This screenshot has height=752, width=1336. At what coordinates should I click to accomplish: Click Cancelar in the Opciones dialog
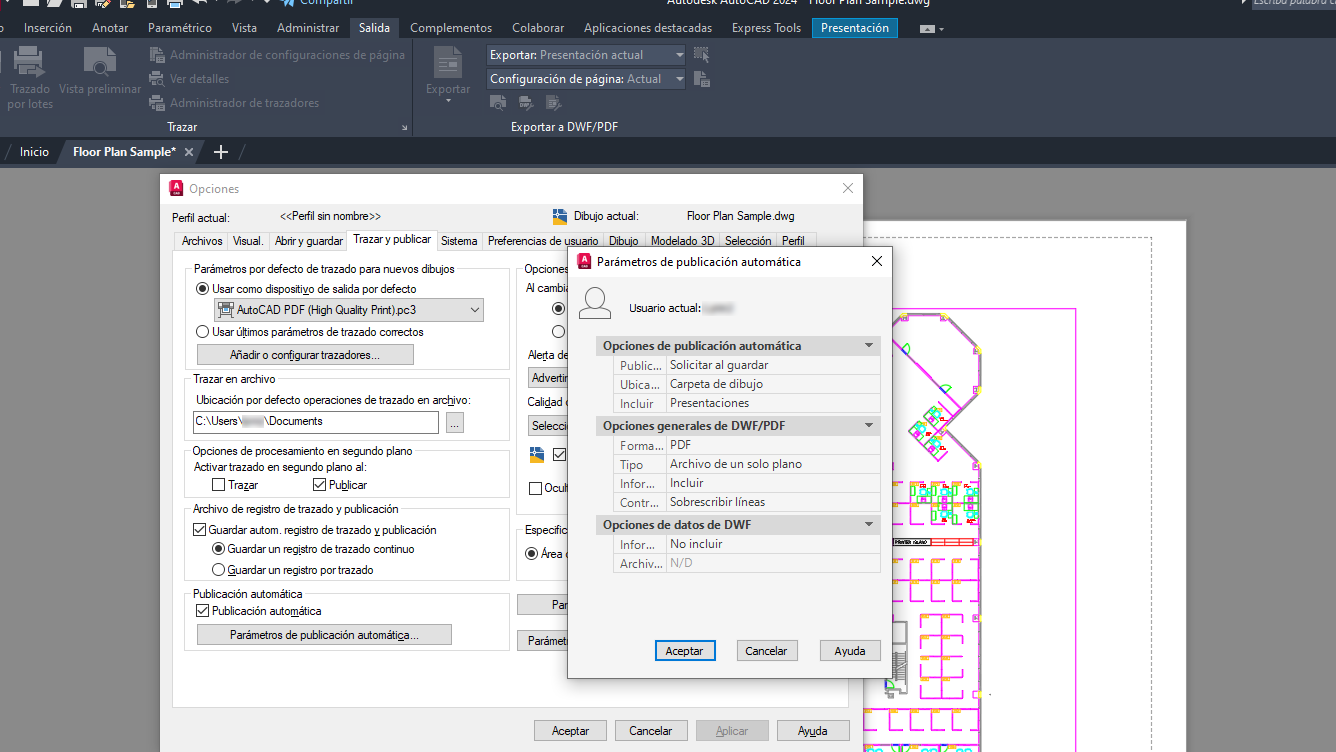pos(651,731)
